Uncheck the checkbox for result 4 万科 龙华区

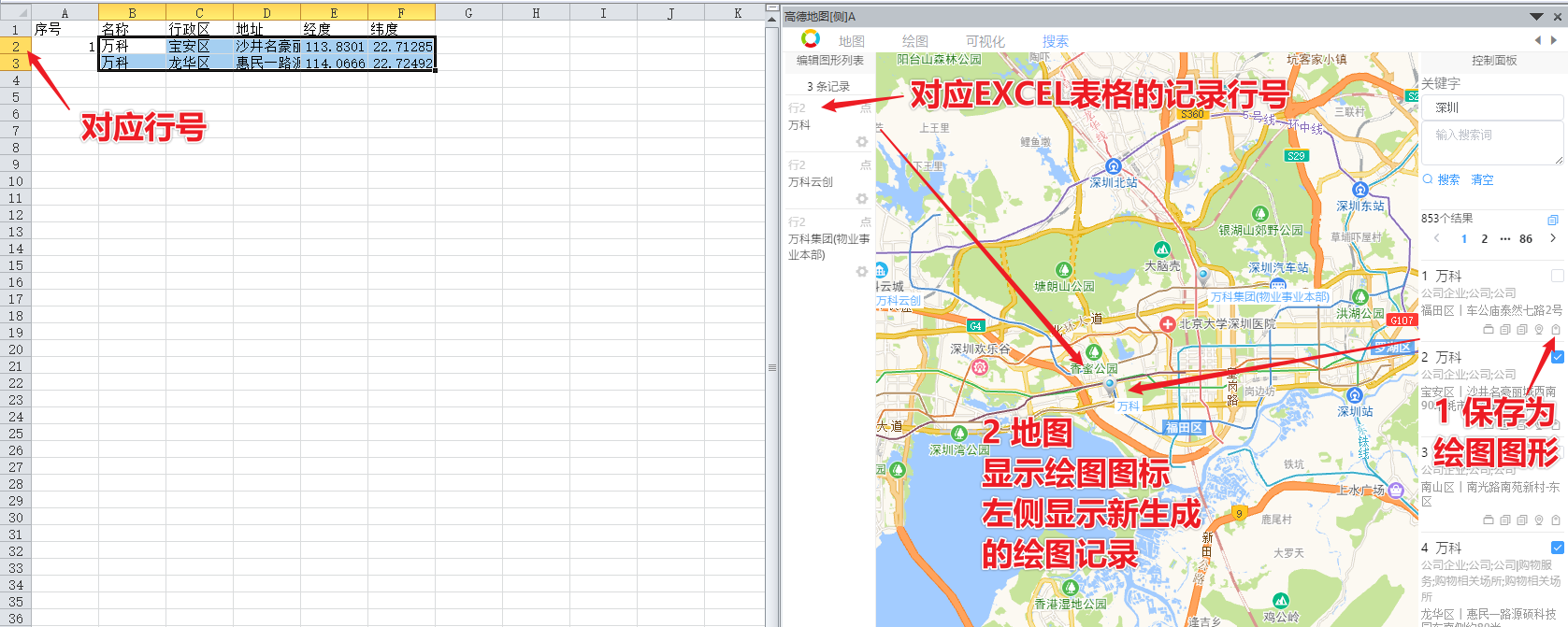pos(1557,548)
